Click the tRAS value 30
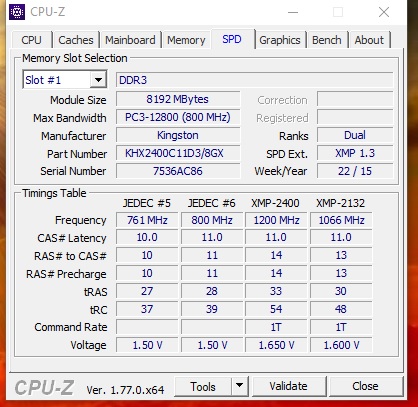The image size is (418, 407). tap(341, 291)
